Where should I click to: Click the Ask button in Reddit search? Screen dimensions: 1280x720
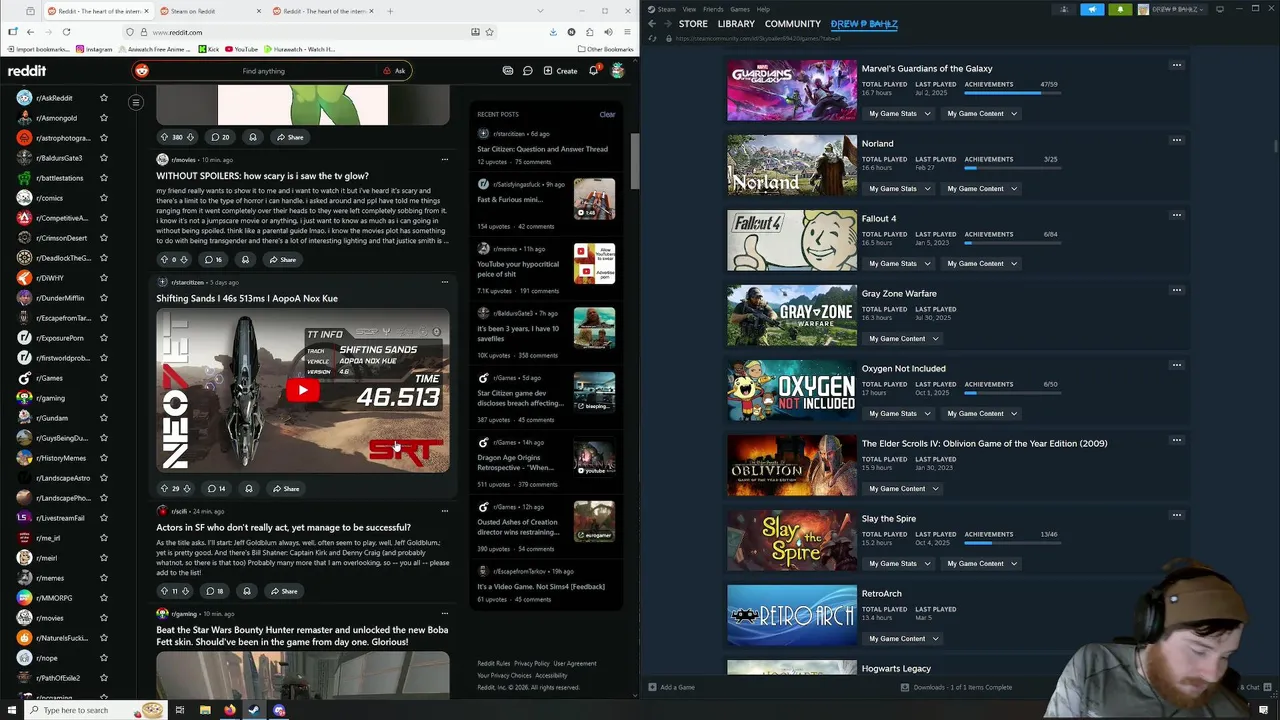point(394,71)
